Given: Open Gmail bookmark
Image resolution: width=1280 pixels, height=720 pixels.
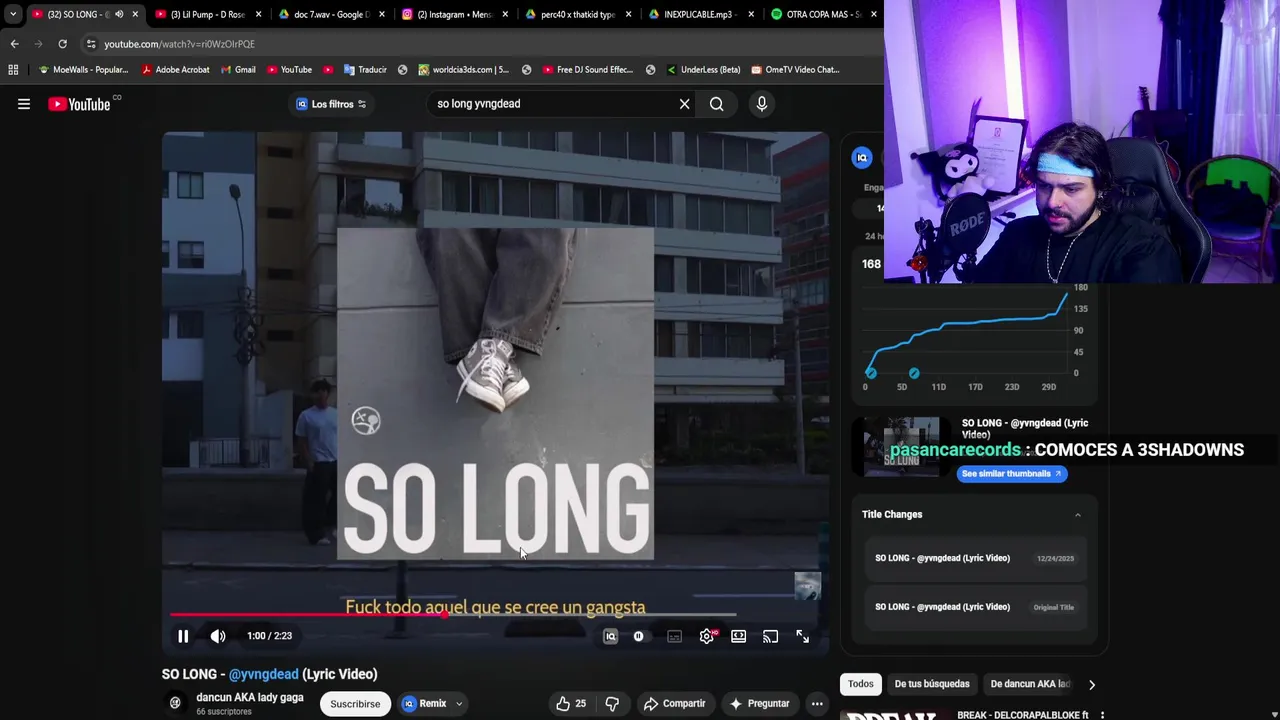Looking at the screenshot, I should tap(238, 70).
